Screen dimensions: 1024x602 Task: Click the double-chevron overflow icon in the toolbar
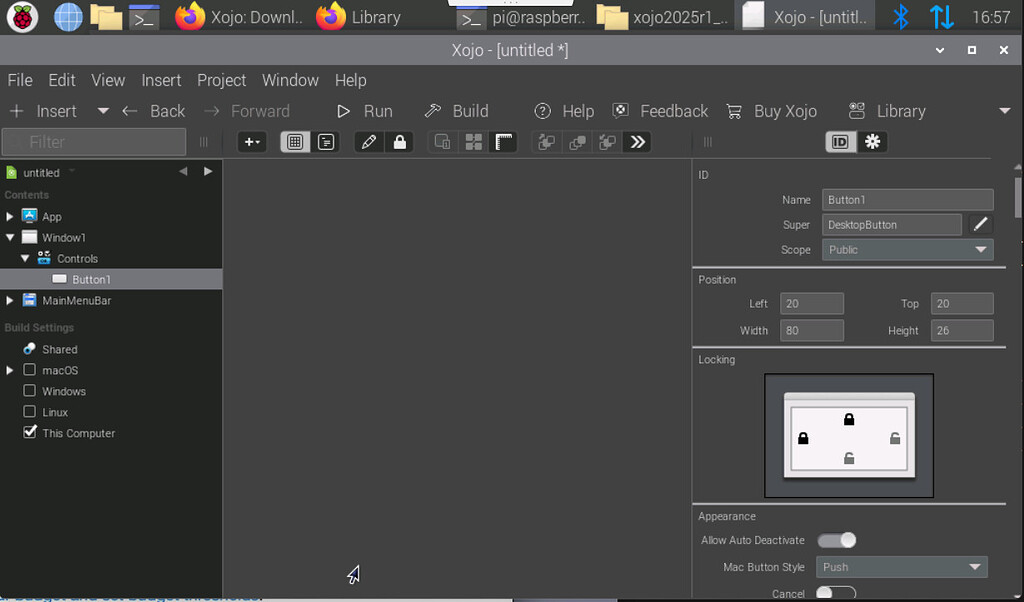coord(637,141)
